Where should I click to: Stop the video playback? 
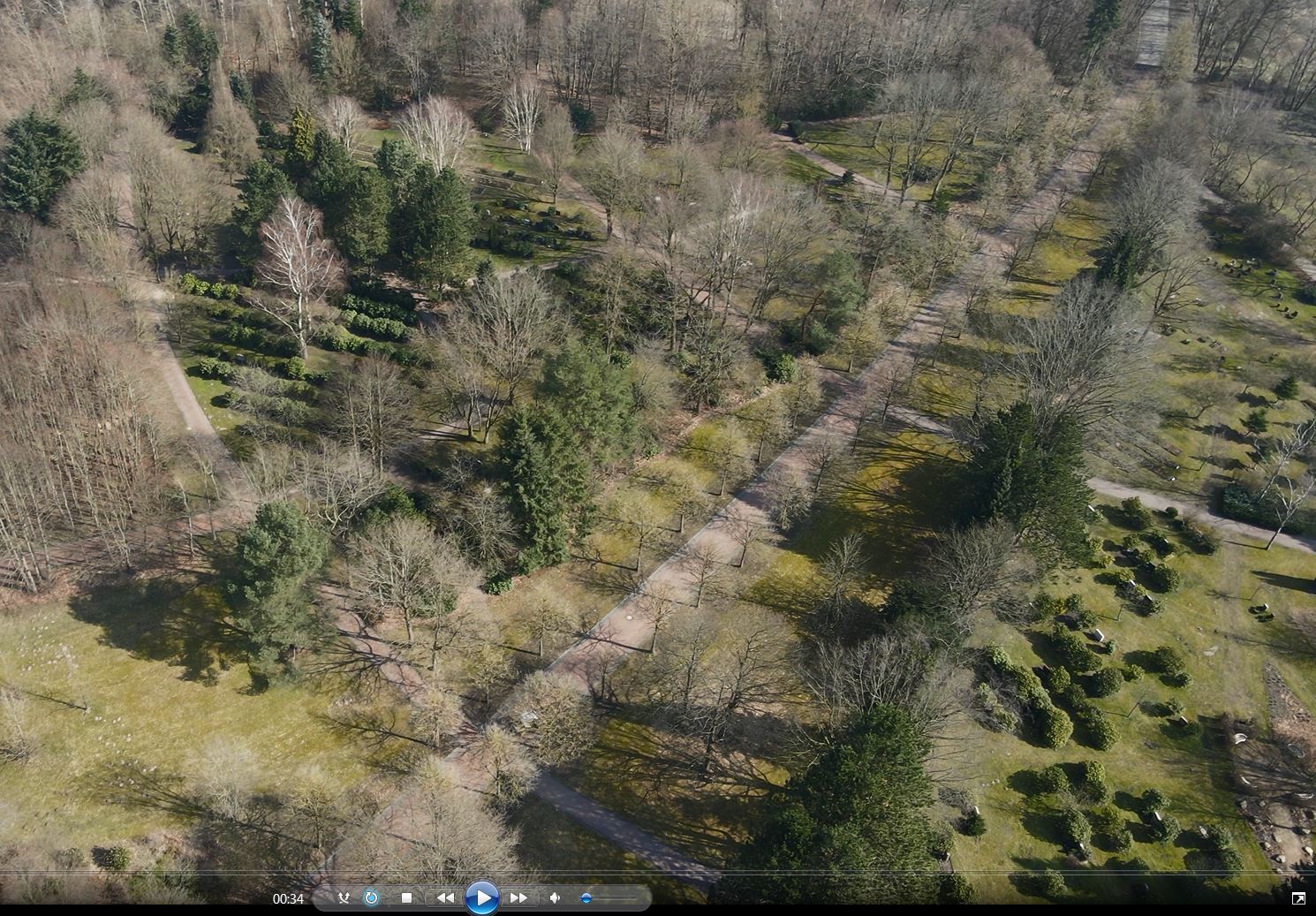[406, 898]
